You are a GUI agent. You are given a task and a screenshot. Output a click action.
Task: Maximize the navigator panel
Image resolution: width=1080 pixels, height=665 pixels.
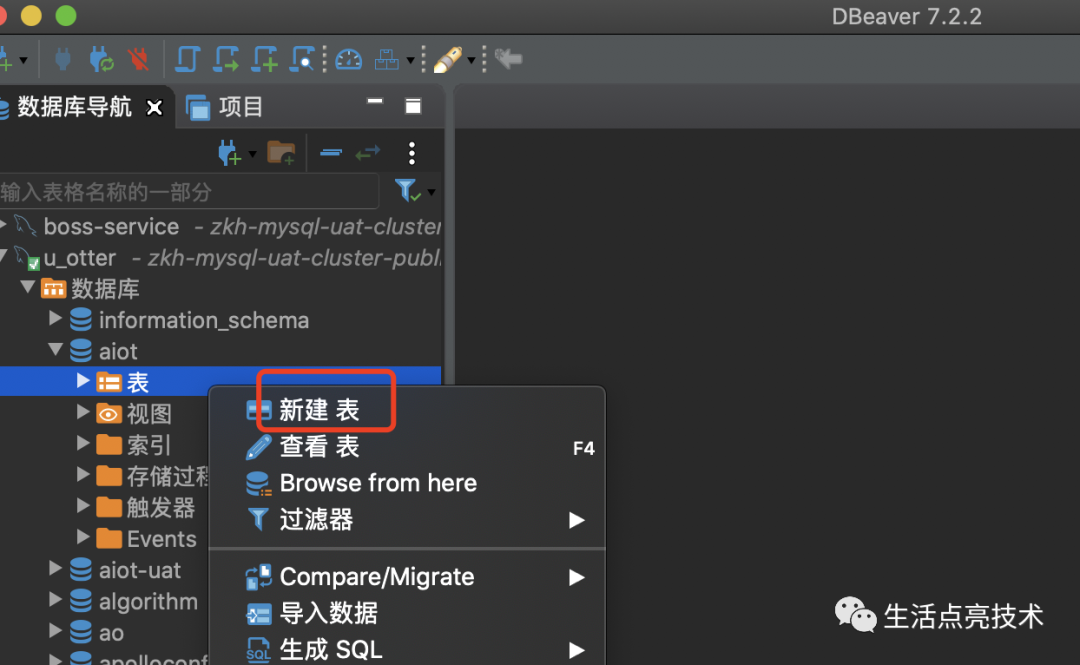click(413, 106)
